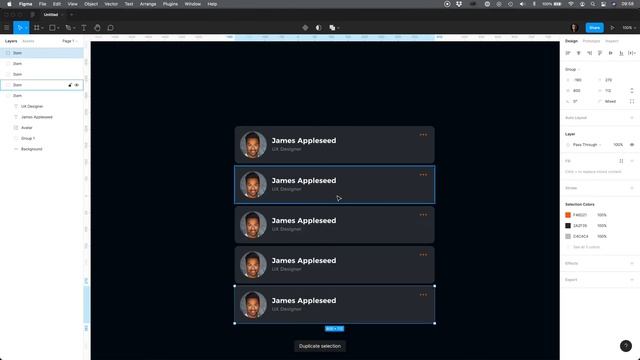This screenshot has width=640, height=360.
Task: Open the Object menu
Action: tap(91, 4)
